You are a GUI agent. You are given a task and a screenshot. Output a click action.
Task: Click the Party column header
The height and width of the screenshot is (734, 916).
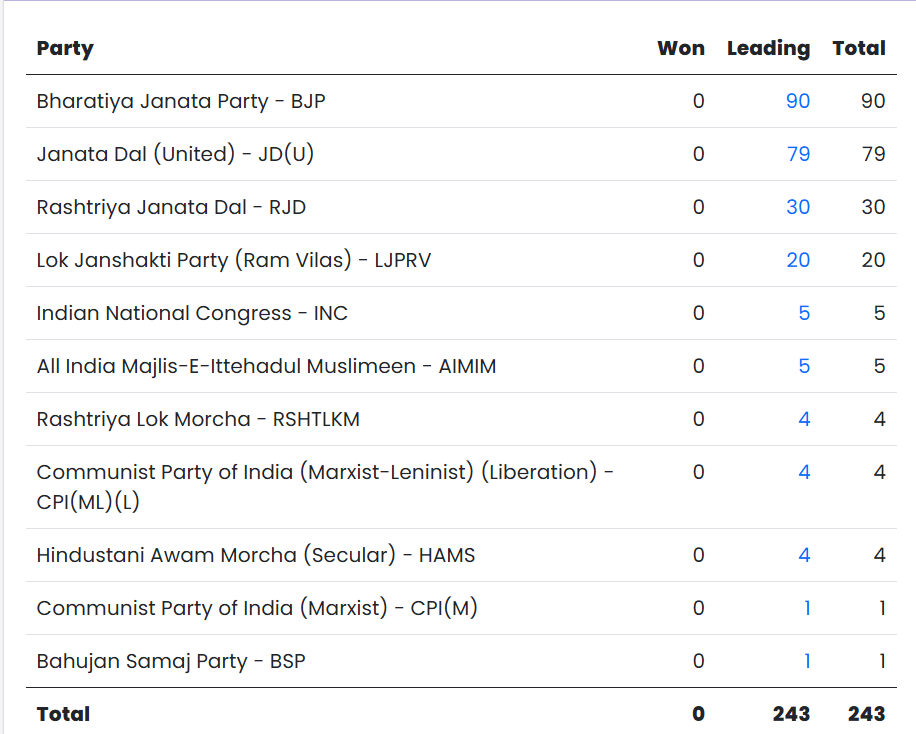coord(65,48)
